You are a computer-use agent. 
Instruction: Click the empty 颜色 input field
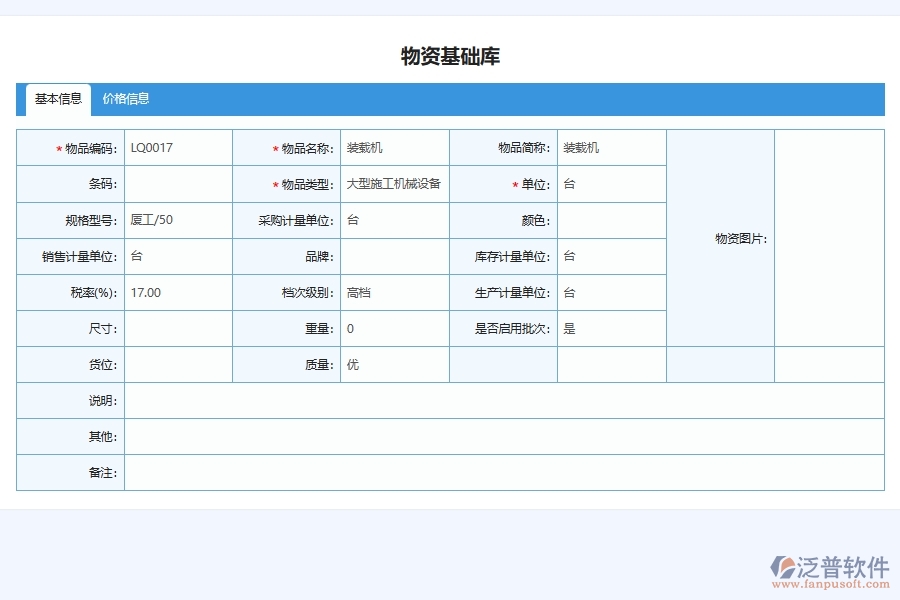(610, 219)
